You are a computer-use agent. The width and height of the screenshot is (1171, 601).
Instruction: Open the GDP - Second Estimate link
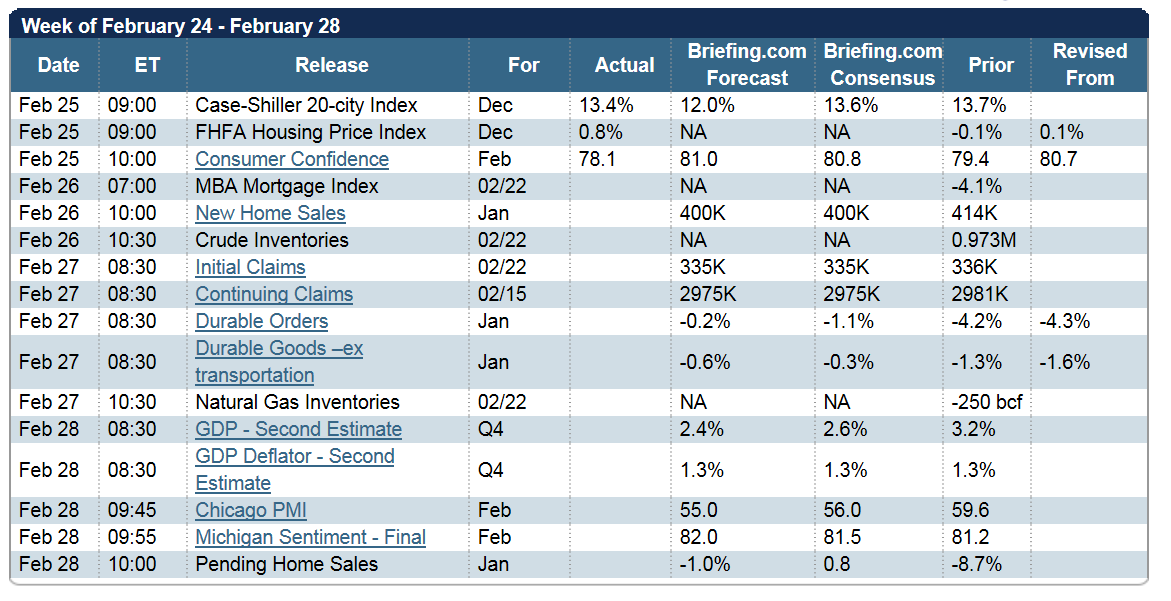point(298,429)
